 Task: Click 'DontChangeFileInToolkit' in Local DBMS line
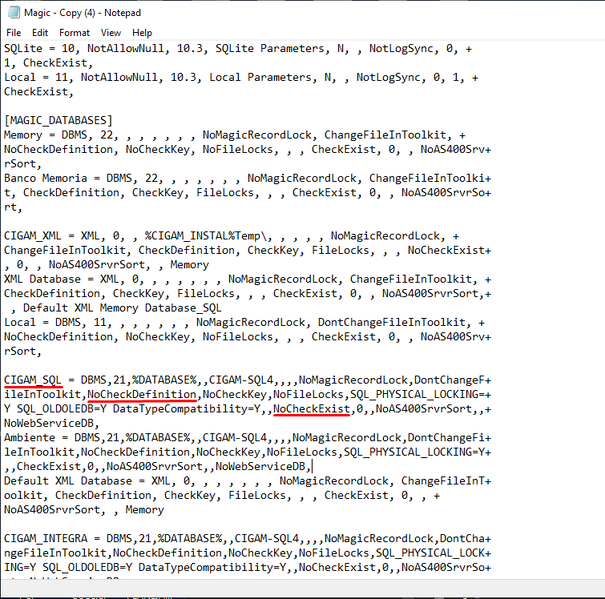click(x=391, y=322)
